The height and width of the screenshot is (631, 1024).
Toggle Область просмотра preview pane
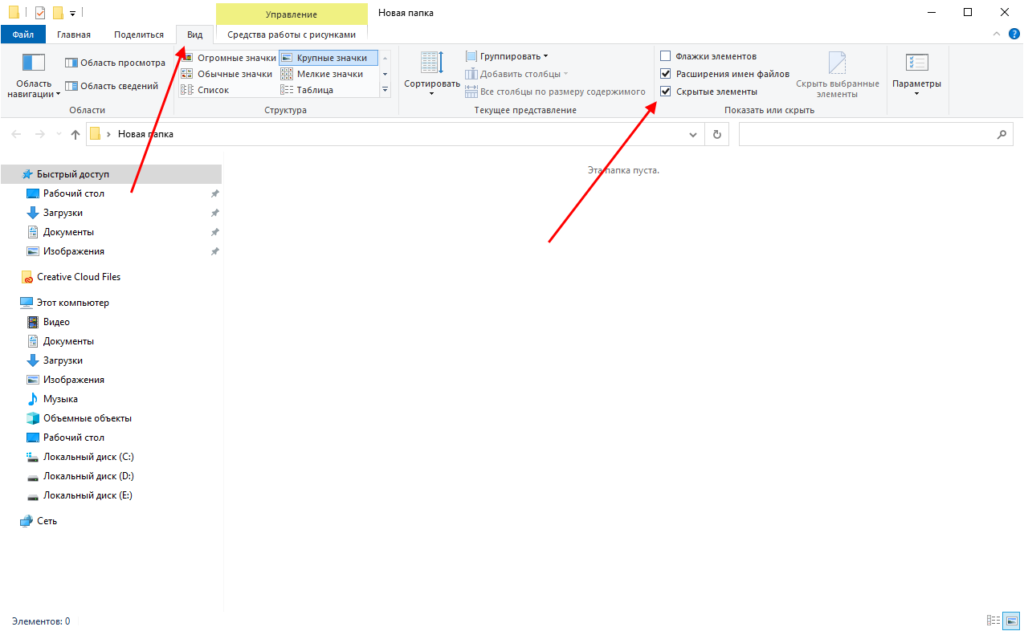point(115,63)
